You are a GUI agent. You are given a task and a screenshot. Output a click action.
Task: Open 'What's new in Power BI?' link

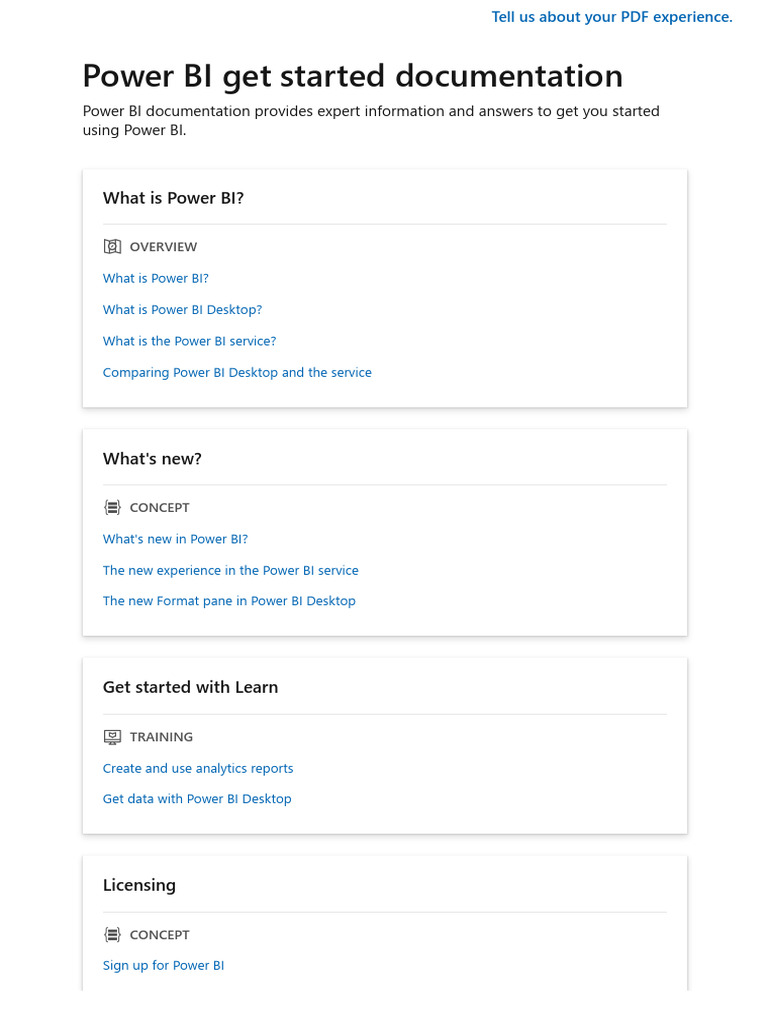click(x=175, y=539)
